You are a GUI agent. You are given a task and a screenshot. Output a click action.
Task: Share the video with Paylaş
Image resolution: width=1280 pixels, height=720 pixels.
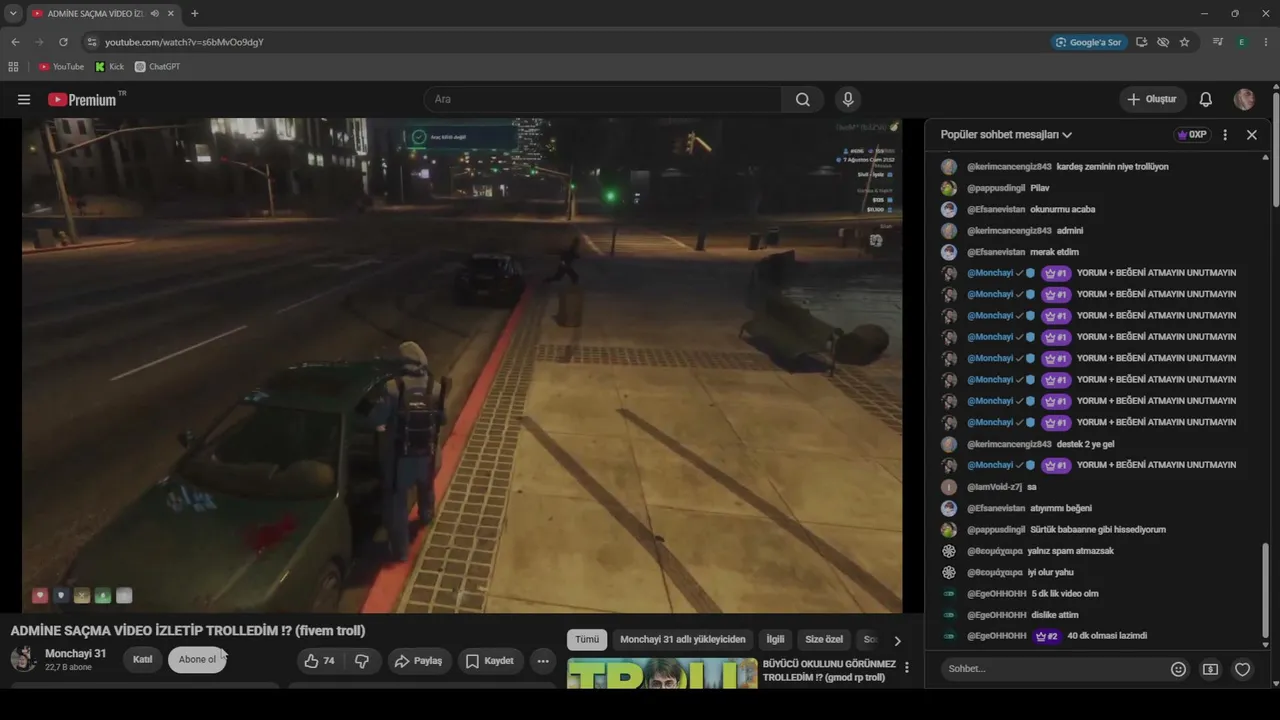click(x=418, y=660)
